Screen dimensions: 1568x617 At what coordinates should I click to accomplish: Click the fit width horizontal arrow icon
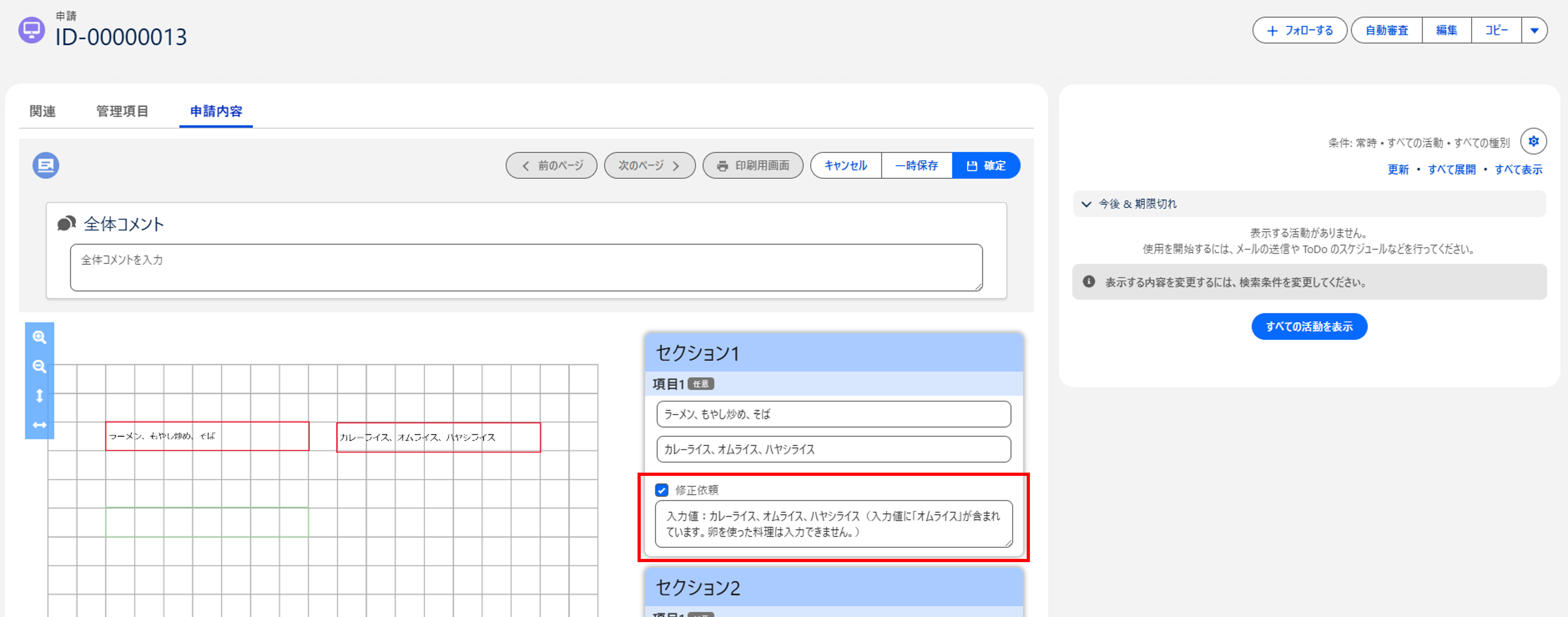coord(40,425)
